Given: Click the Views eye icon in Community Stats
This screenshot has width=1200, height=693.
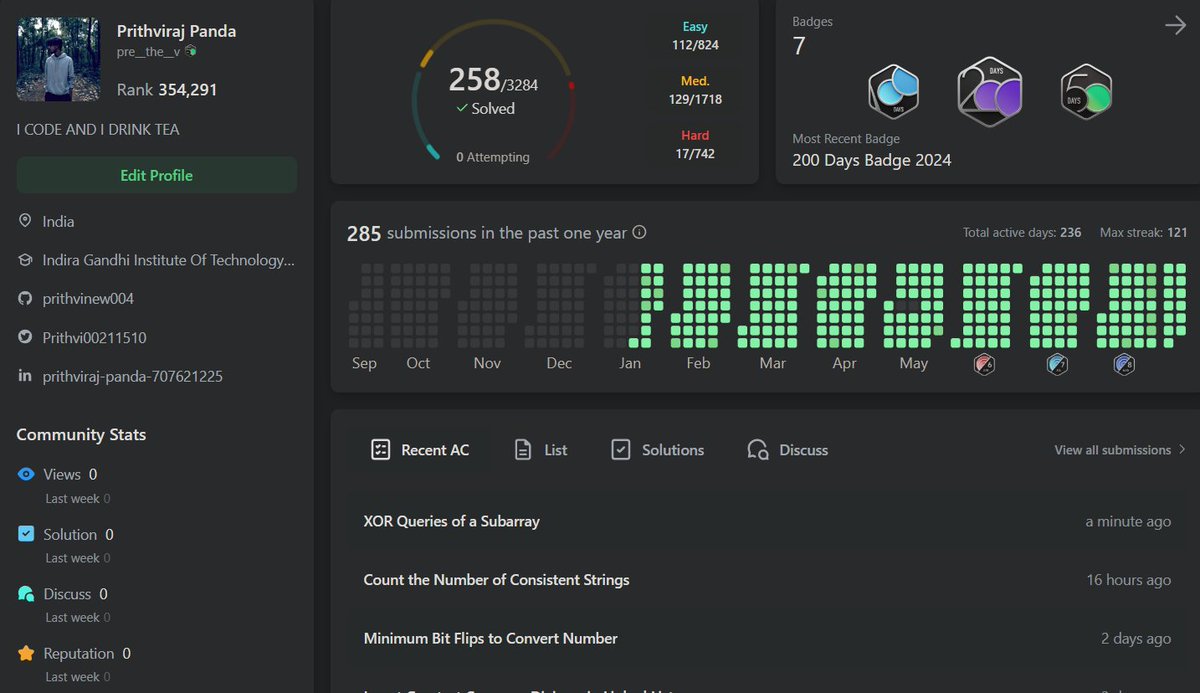Looking at the screenshot, I should [x=26, y=474].
